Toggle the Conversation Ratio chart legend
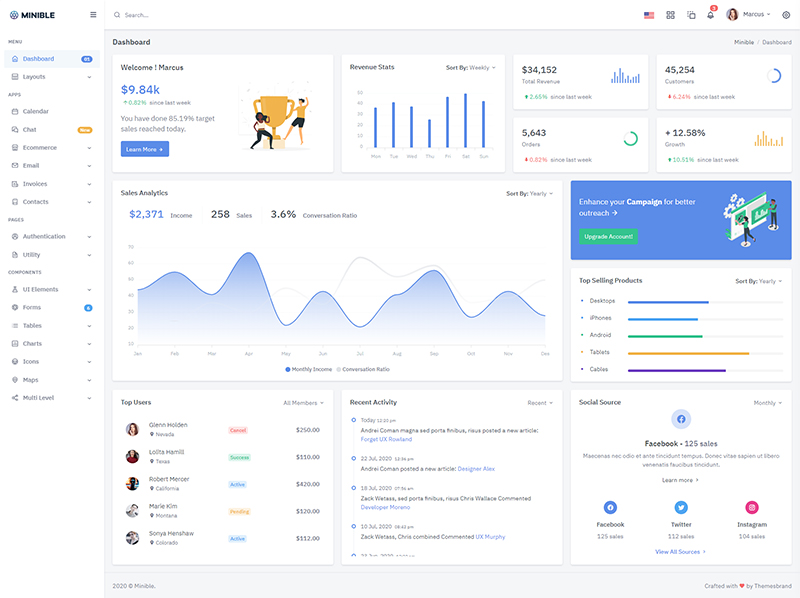This screenshot has height=598, width=800. click(x=363, y=369)
